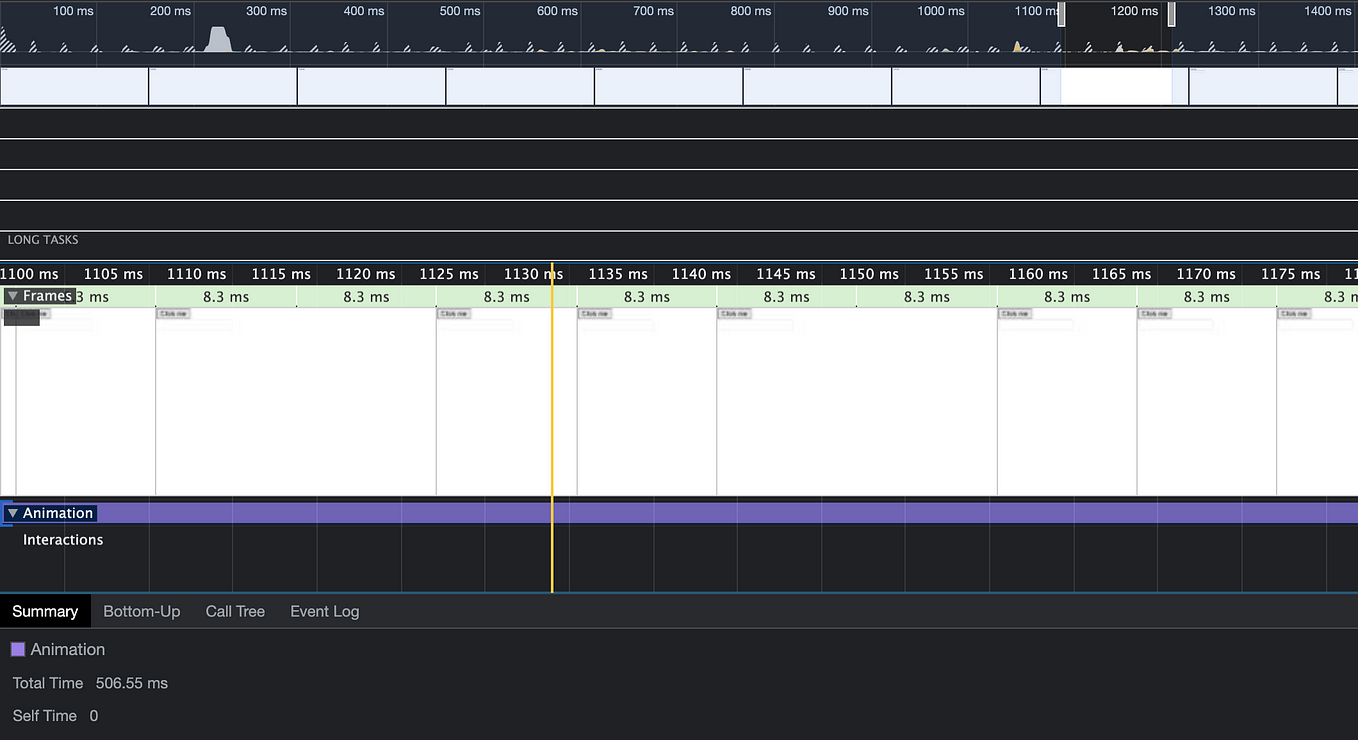
Task: Click the 500 ms overview label
Action: point(460,11)
